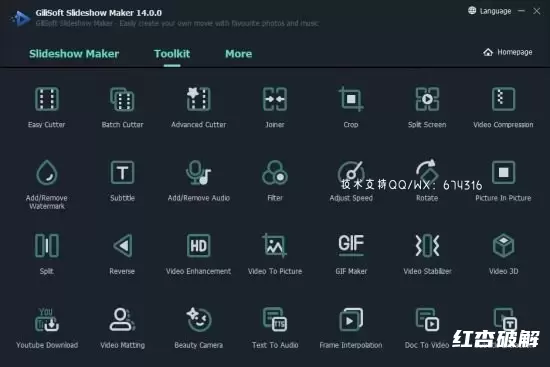
Task: Select the Toolkit tab
Action: pyautogui.click(x=172, y=54)
